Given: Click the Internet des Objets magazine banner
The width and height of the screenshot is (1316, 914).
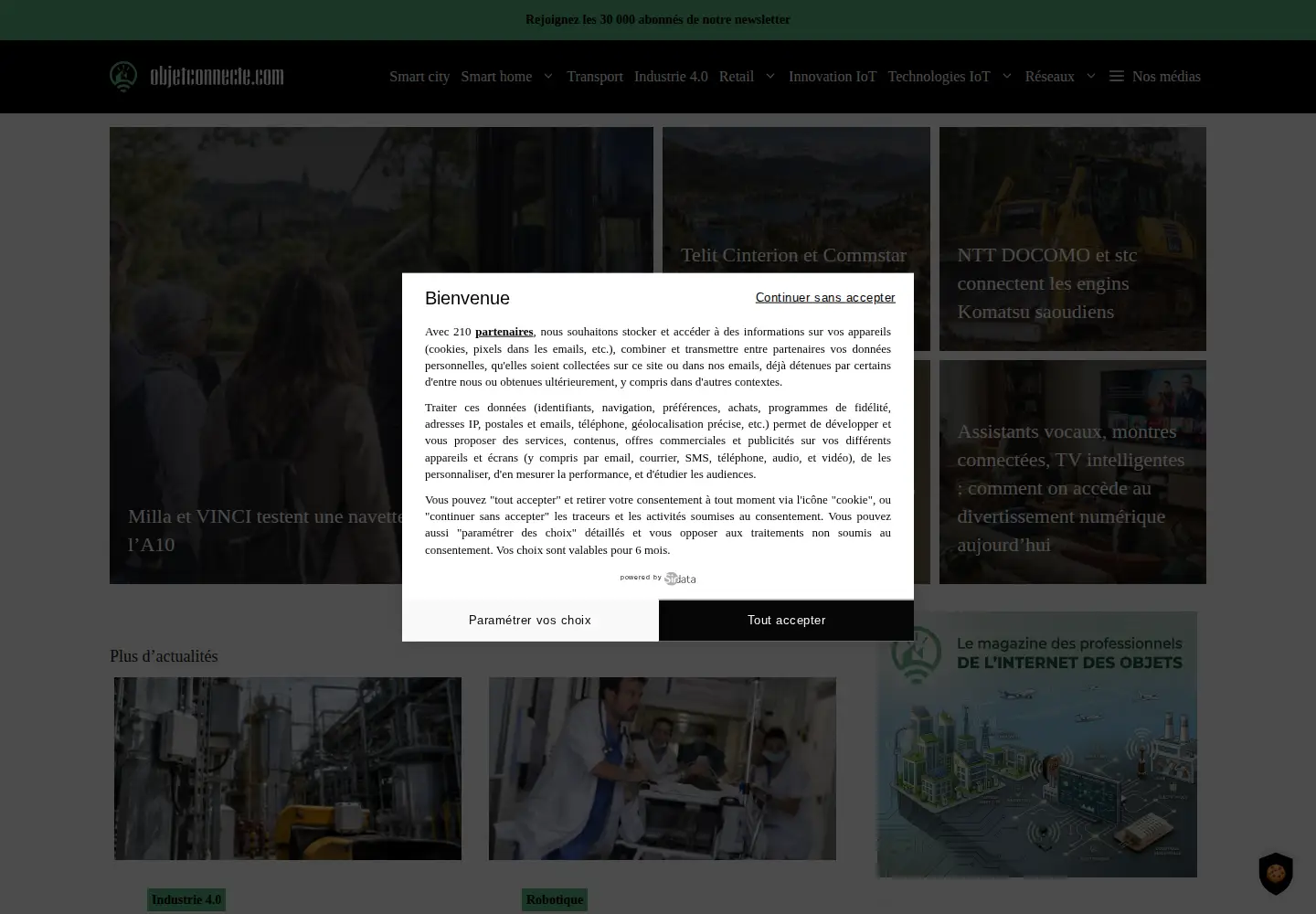Looking at the screenshot, I should [x=1037, y=744].
